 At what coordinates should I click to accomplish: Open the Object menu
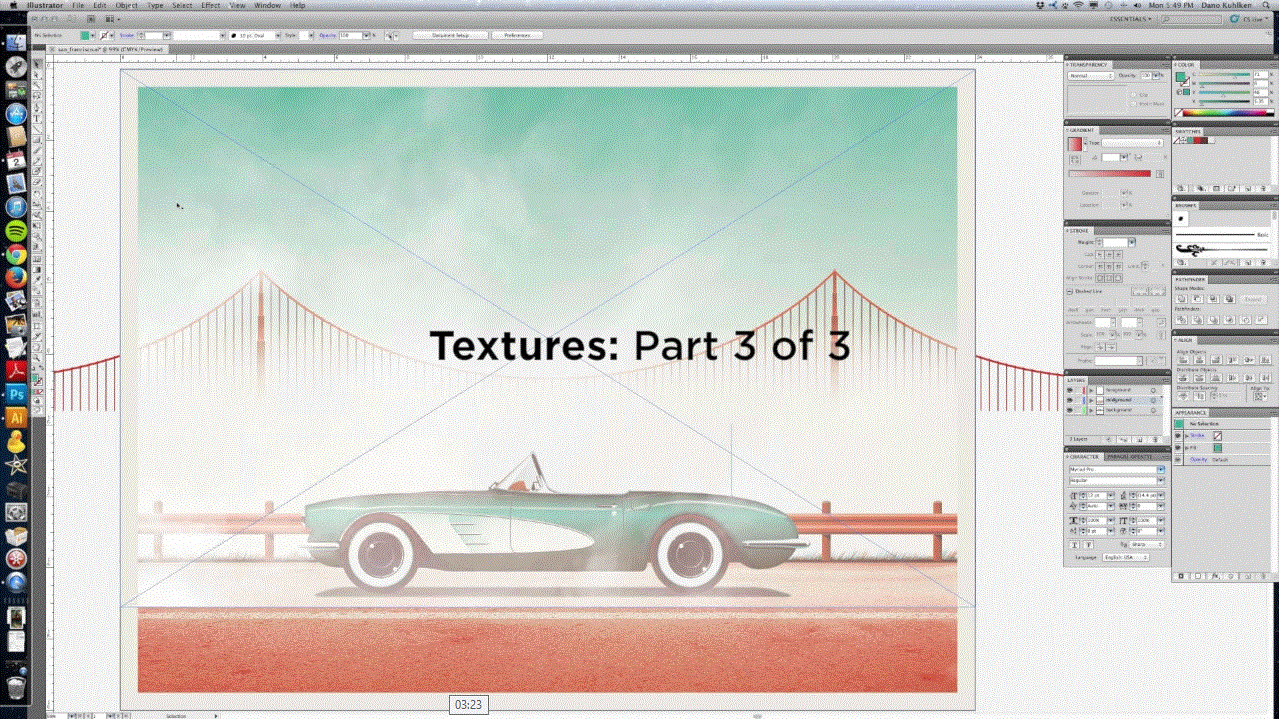[127, 5]
